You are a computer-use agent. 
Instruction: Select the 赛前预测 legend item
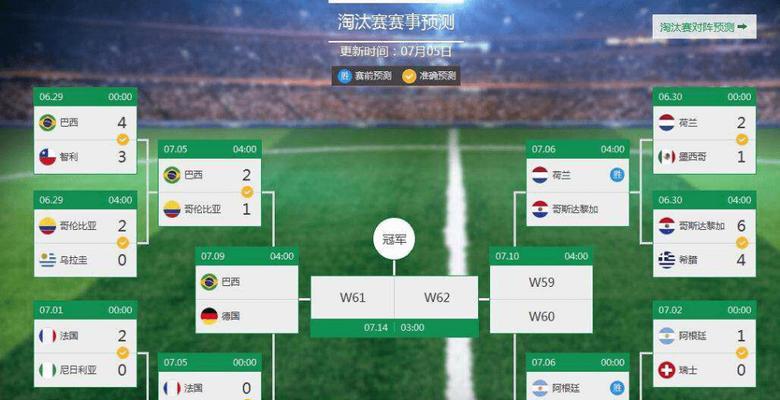coord(365,76)
